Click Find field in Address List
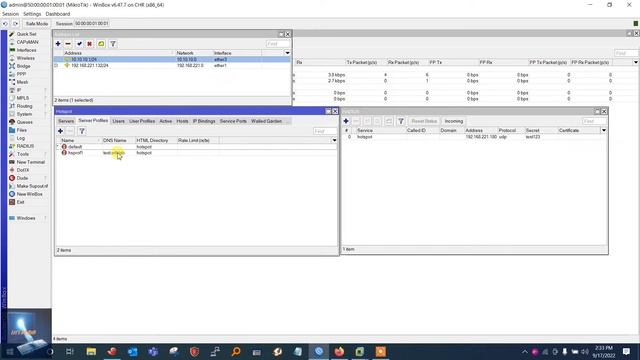 pyautogui.click(x=278, y=44)
